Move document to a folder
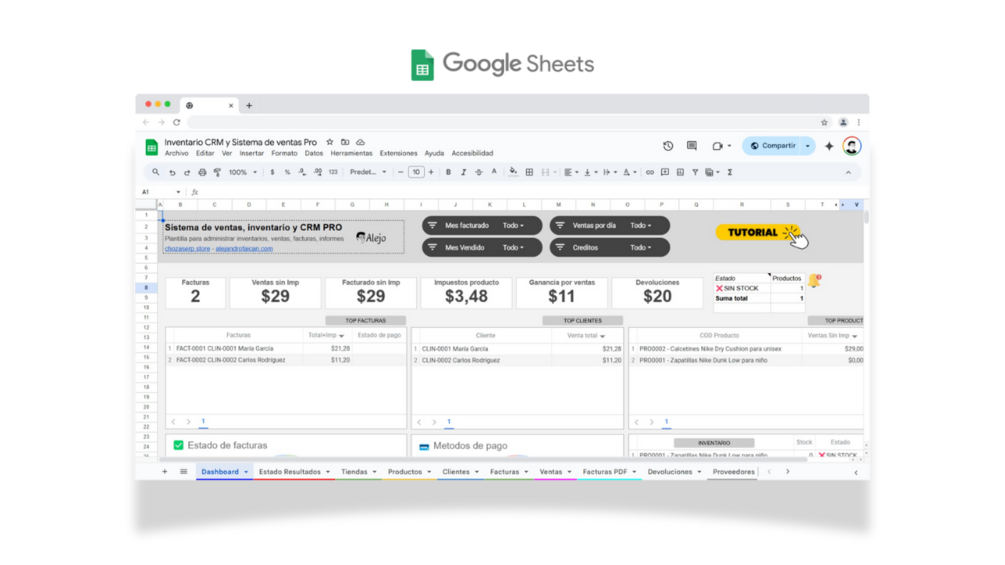The height and width of the screenshot is (565, 1005). tap(345, 142)
